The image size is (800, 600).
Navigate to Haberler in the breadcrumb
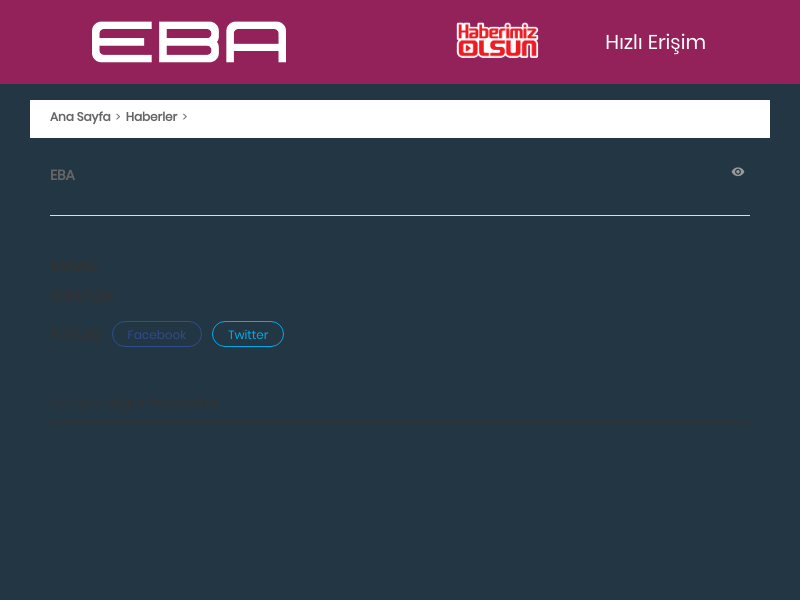(151, 117)
